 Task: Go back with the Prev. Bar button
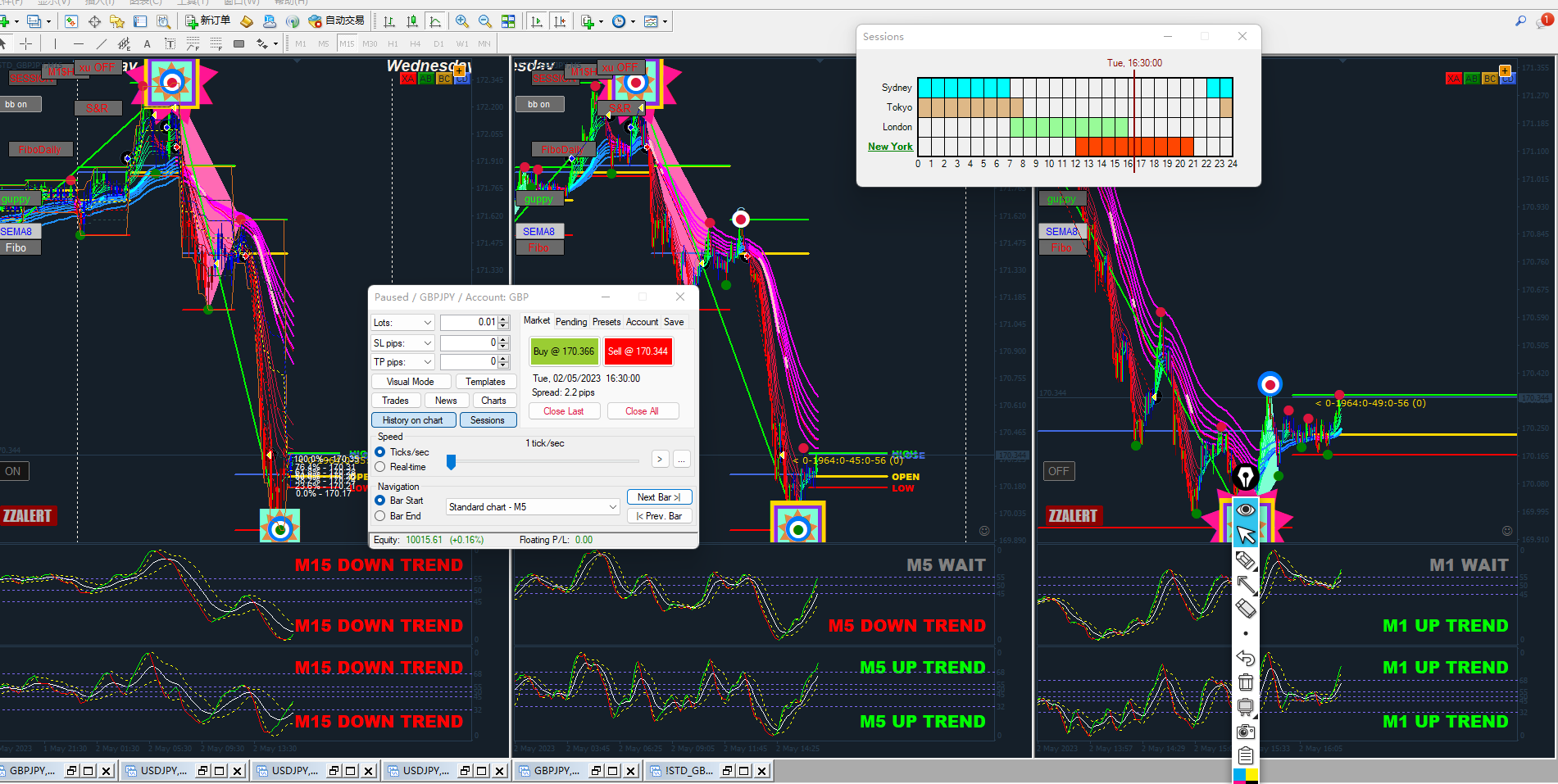(x=660, y=516)
